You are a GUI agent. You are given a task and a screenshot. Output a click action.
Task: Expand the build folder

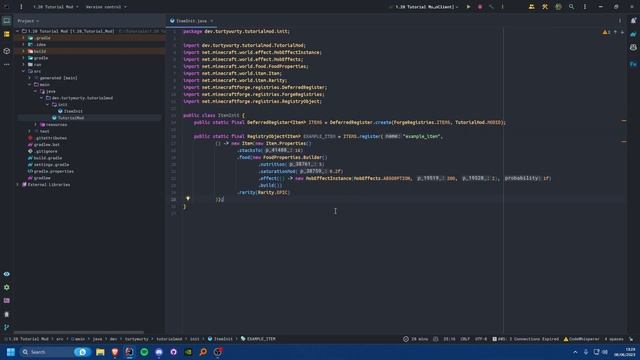click(x=24, y=51)
